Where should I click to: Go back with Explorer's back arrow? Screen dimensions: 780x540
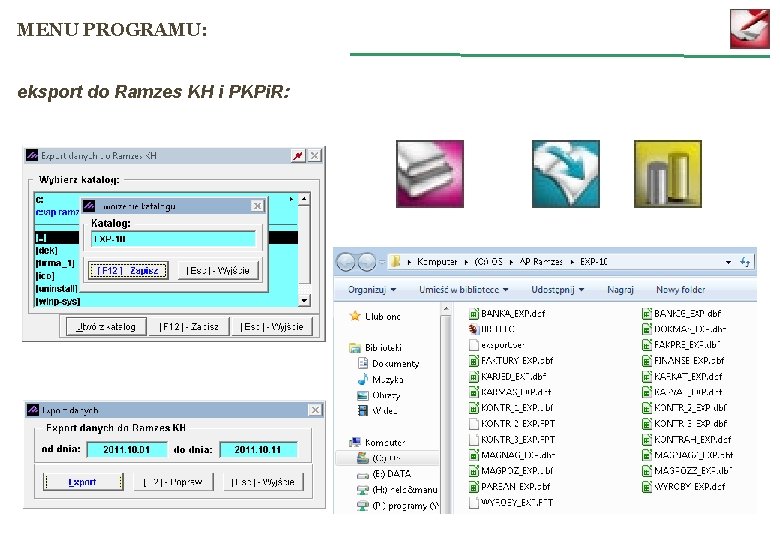tap(346, 262)
